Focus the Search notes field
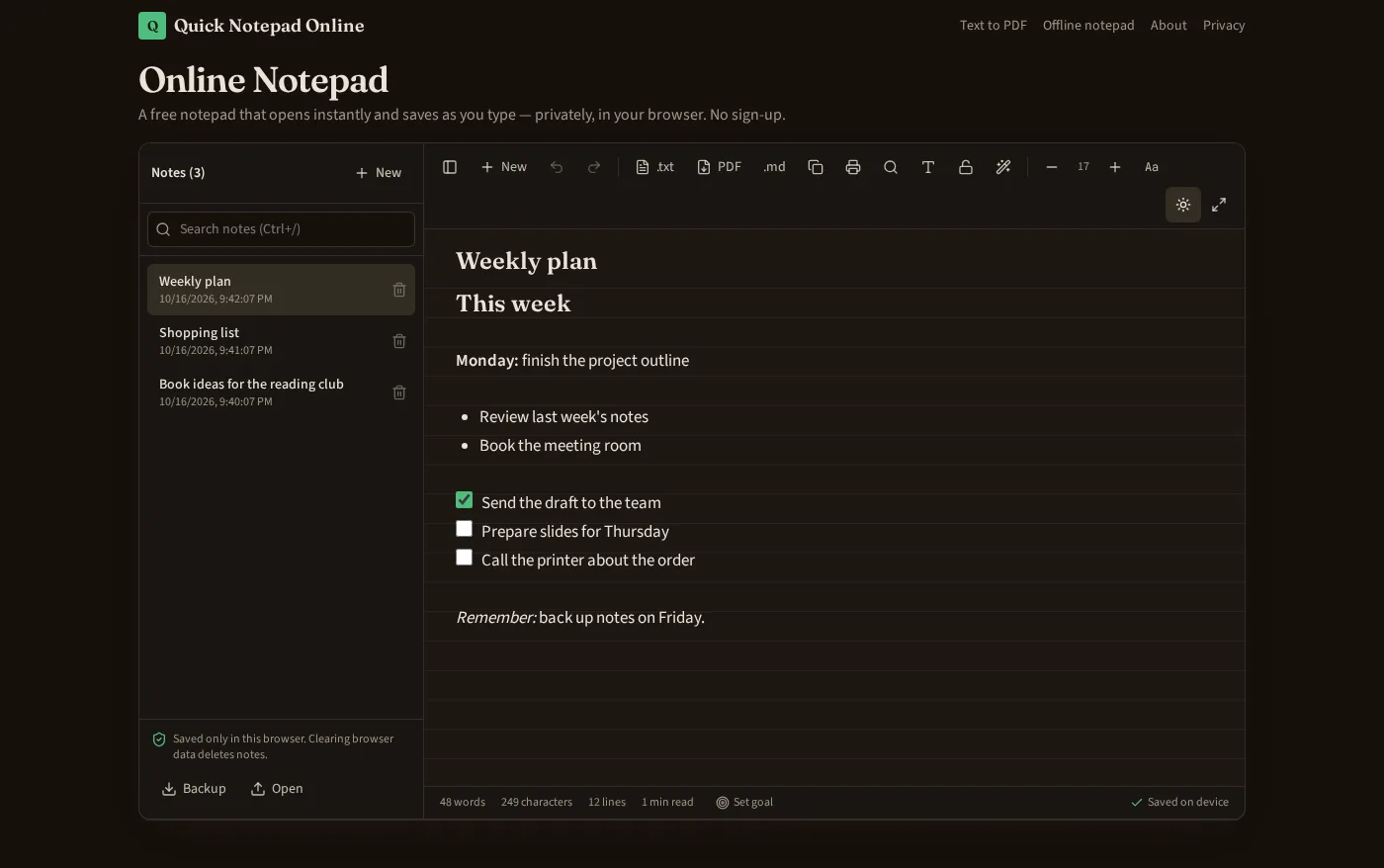The width and height of the screenshot is (1384, 868). click(281, 229)
